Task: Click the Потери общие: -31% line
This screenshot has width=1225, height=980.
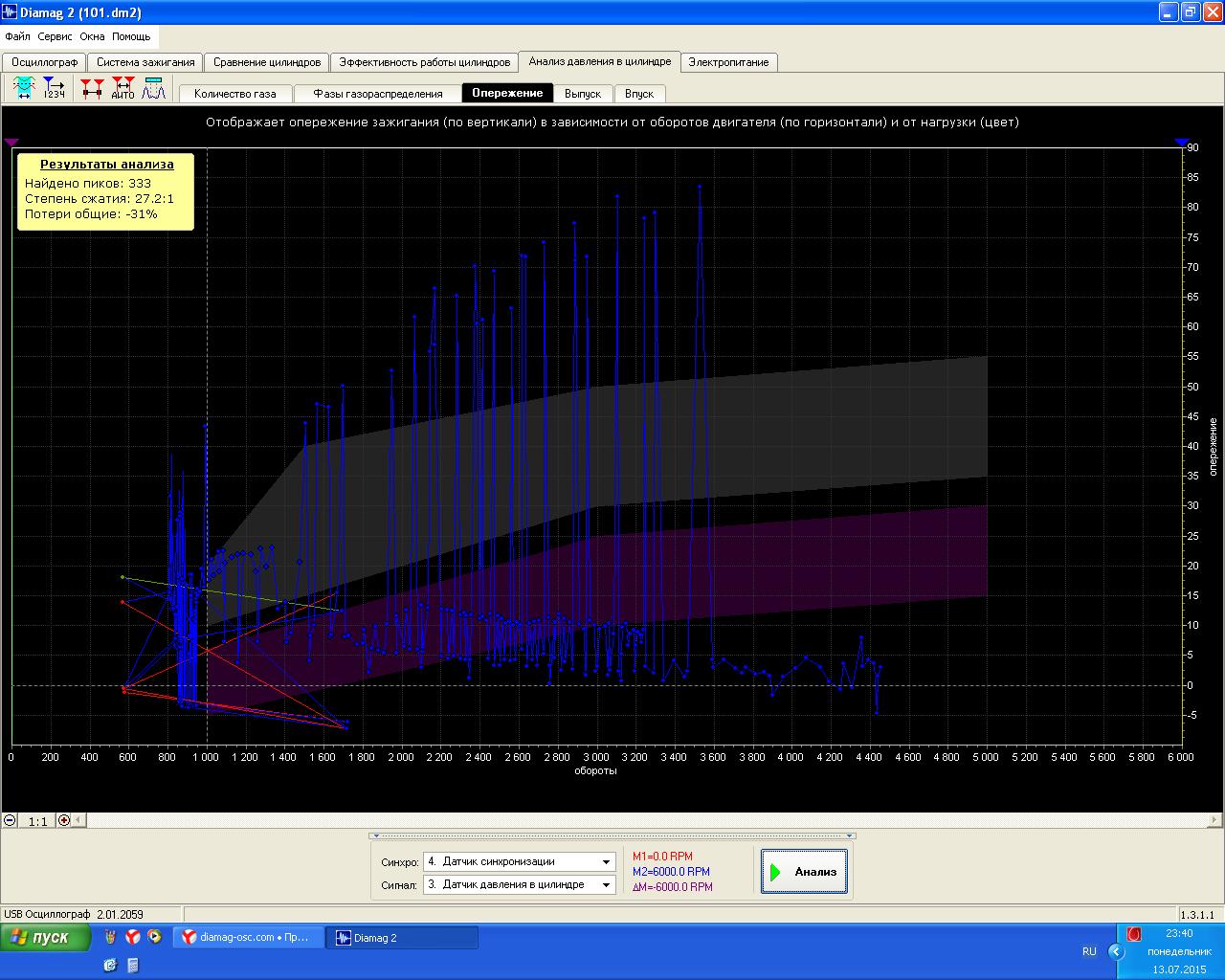Action: point(91,213)
